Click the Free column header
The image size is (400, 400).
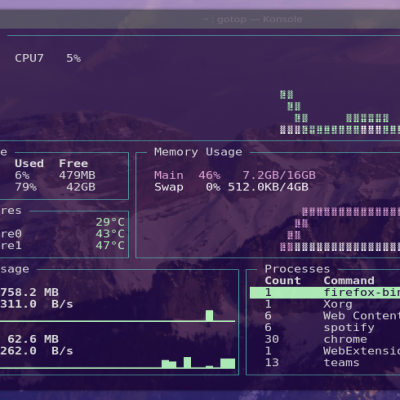[73, 163]
